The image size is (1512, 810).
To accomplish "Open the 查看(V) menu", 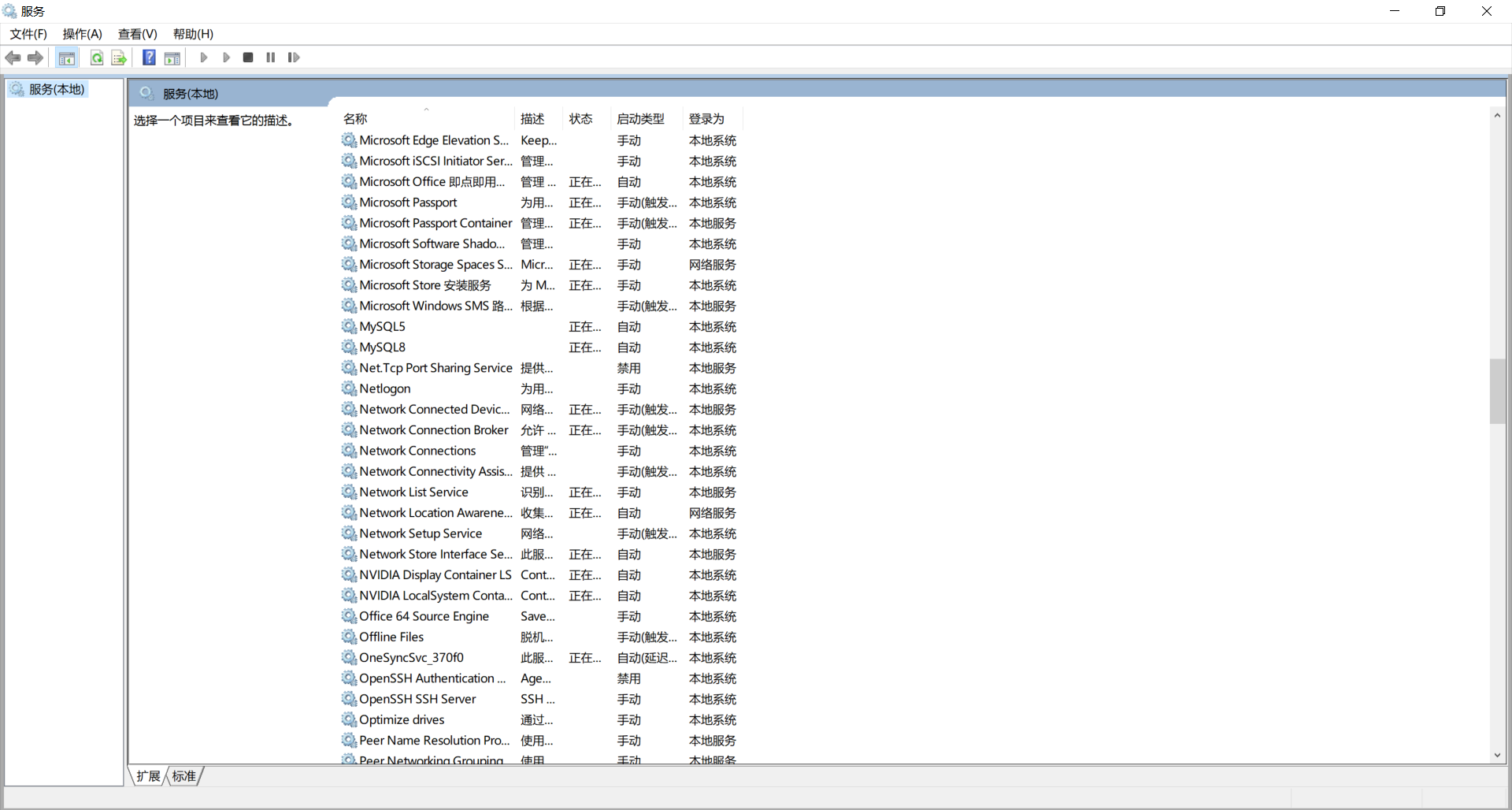I will pyautogui.click(x=138, y=34).
